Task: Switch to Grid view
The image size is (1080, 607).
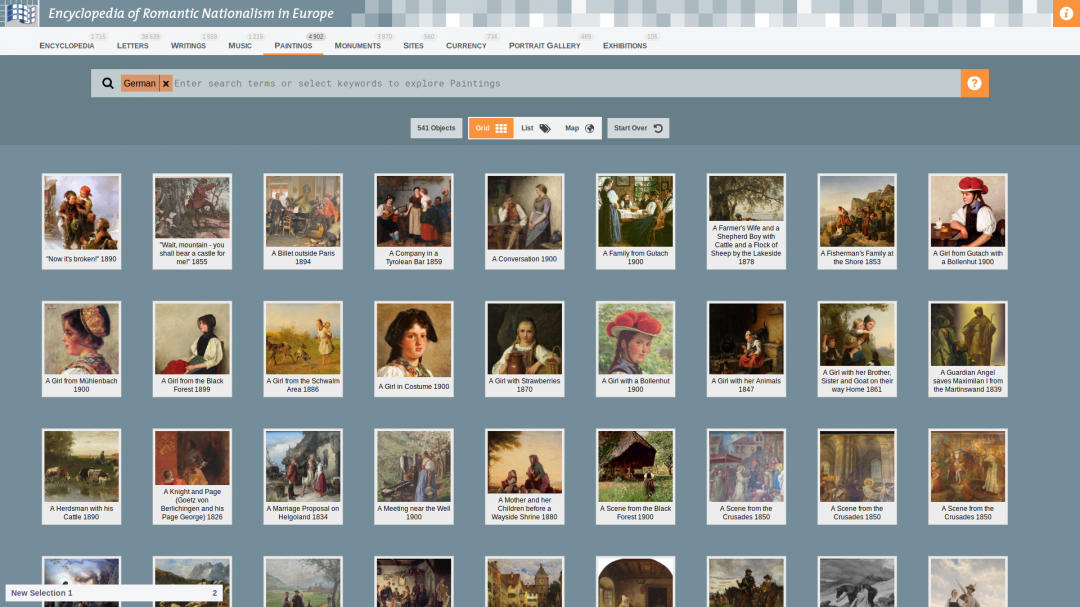Action: click(491, 128)
